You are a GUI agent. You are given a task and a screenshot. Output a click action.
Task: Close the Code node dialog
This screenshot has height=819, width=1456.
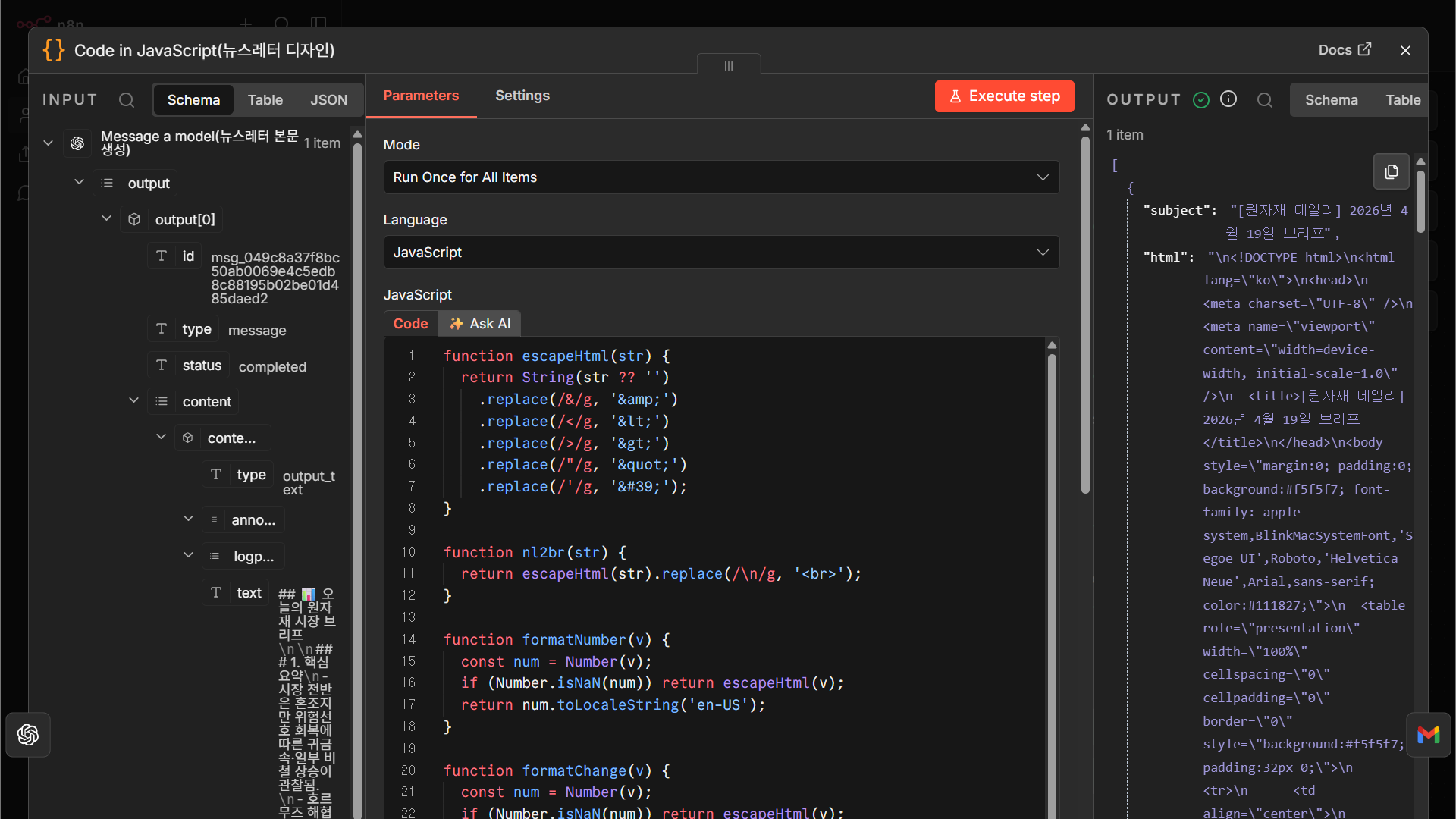[x=1405, y=50]
